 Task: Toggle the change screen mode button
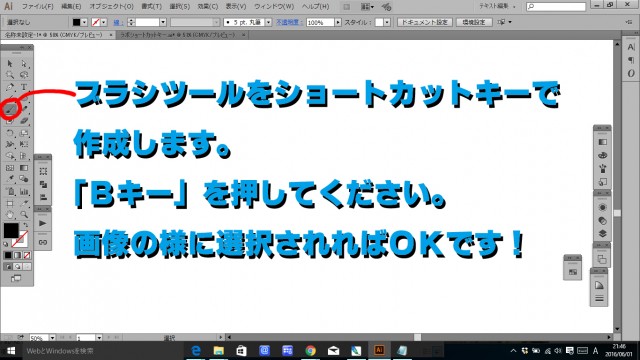click(x=16, y=278)
